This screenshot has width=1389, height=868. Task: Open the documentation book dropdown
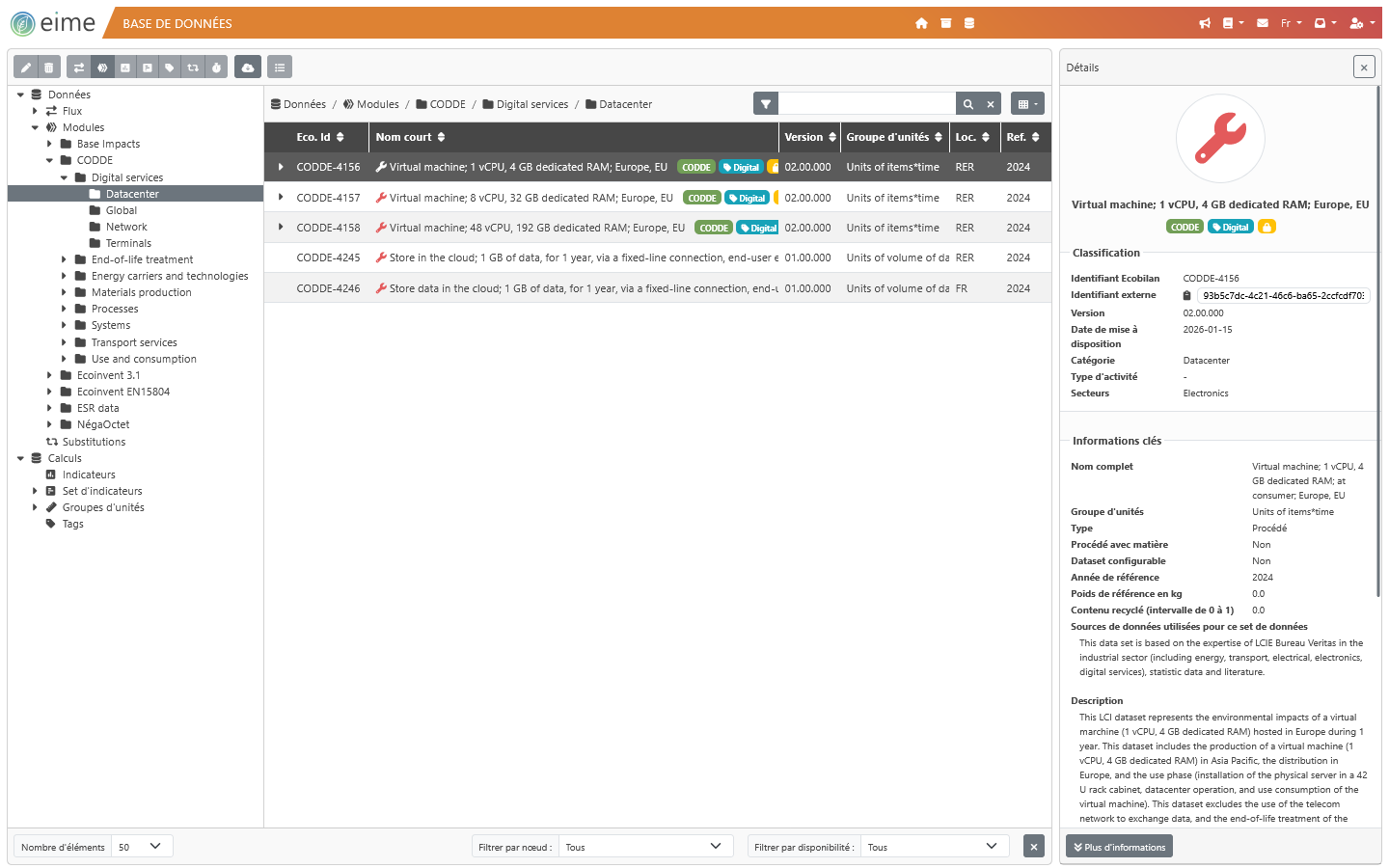point(1233,23)
